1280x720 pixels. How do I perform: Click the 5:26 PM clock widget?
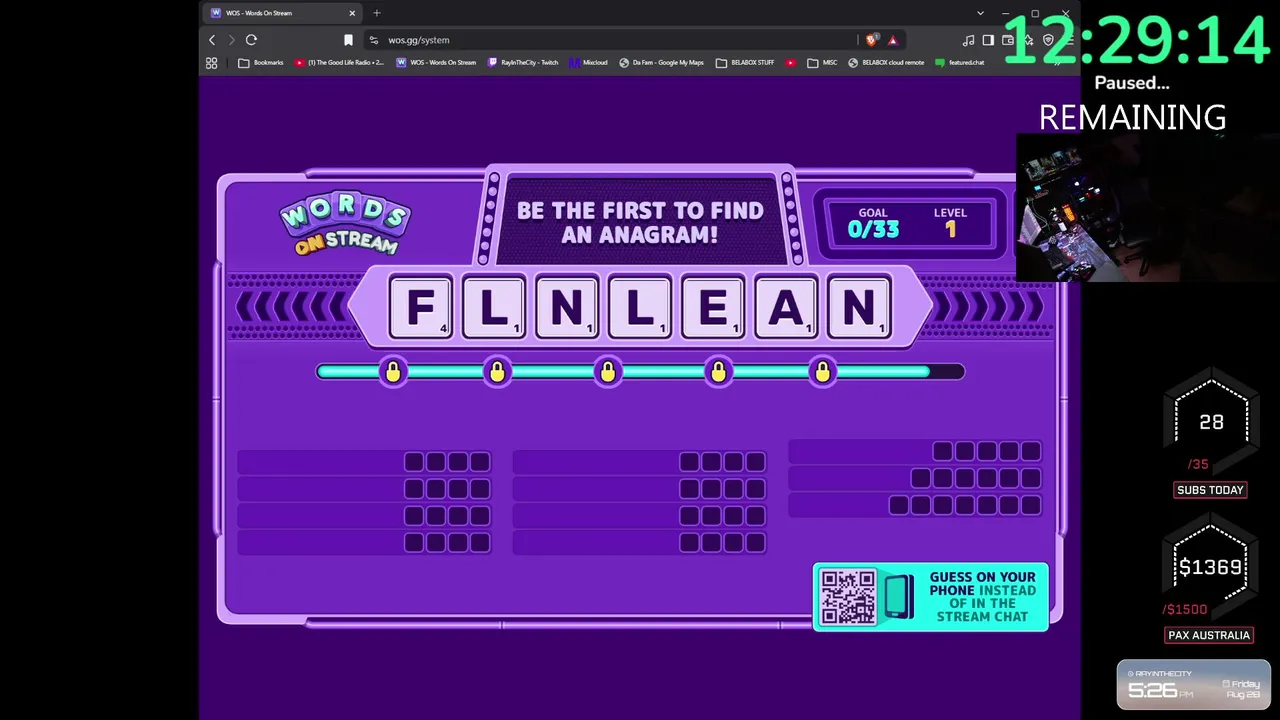click(x=1194, y=685)
